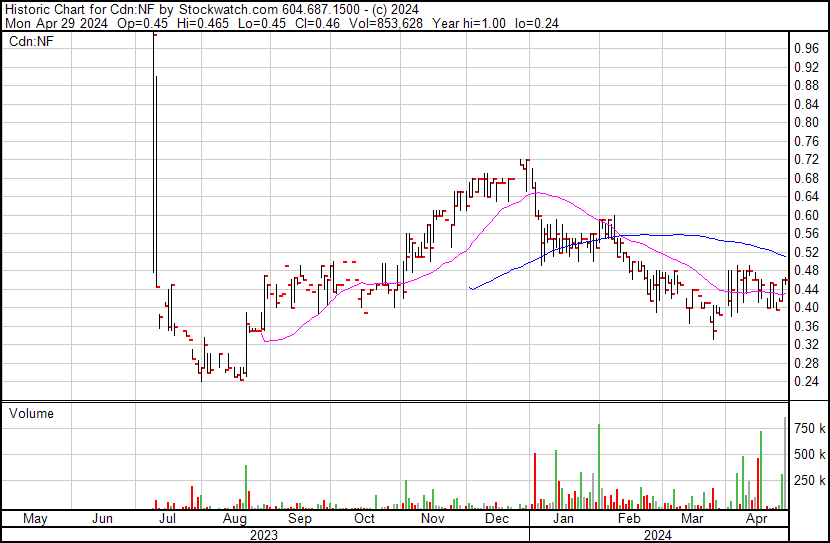Image resolution: width=830 pixels, height=543 pixels.
Task: Click the Year hi=1.00 header value
Action: [x=469, y=23]
